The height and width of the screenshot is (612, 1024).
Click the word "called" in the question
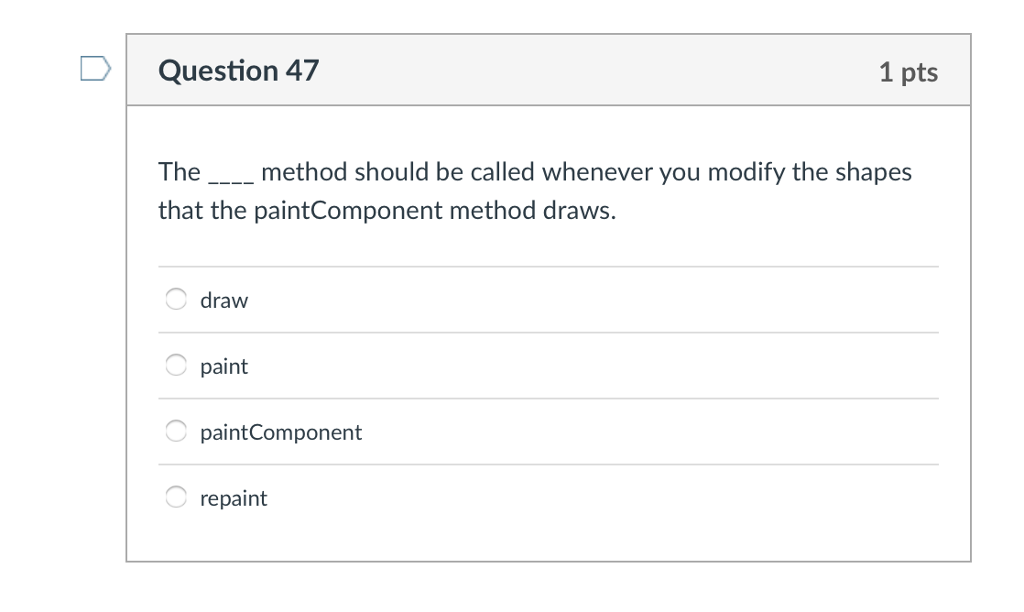coord(503,172)
